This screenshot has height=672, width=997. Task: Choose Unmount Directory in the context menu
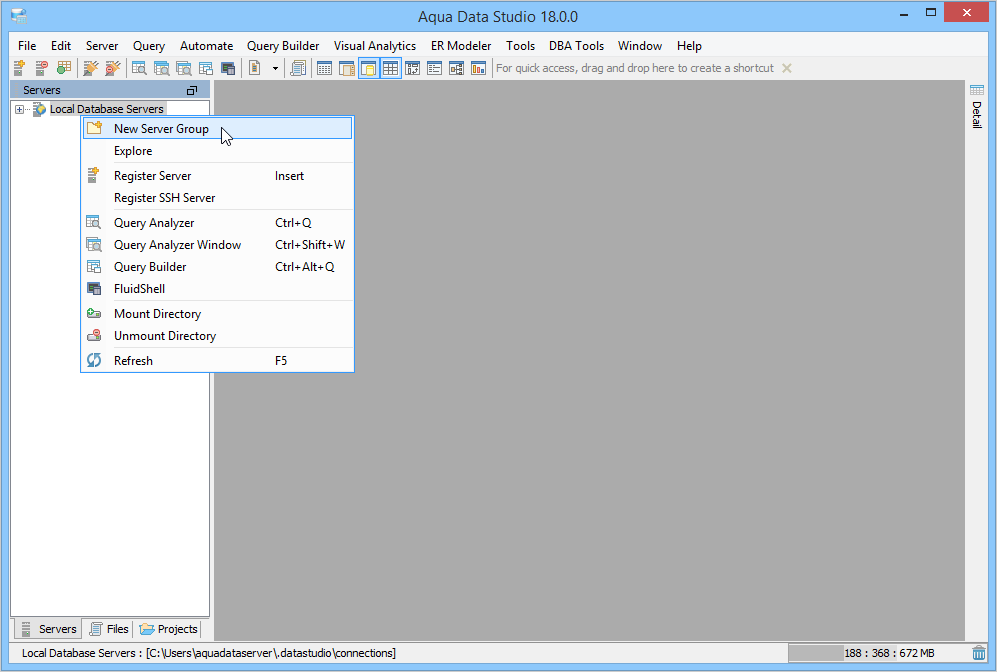(217, 336)
